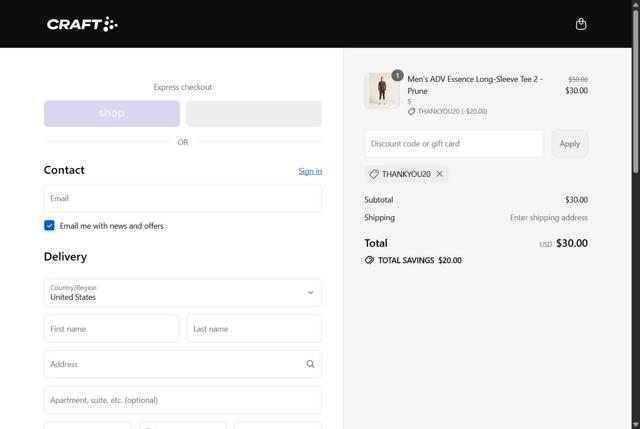Focus the Email input field
Image resolution: width=640 pixels, height=429 pixels.
click(x=182, y=198)
